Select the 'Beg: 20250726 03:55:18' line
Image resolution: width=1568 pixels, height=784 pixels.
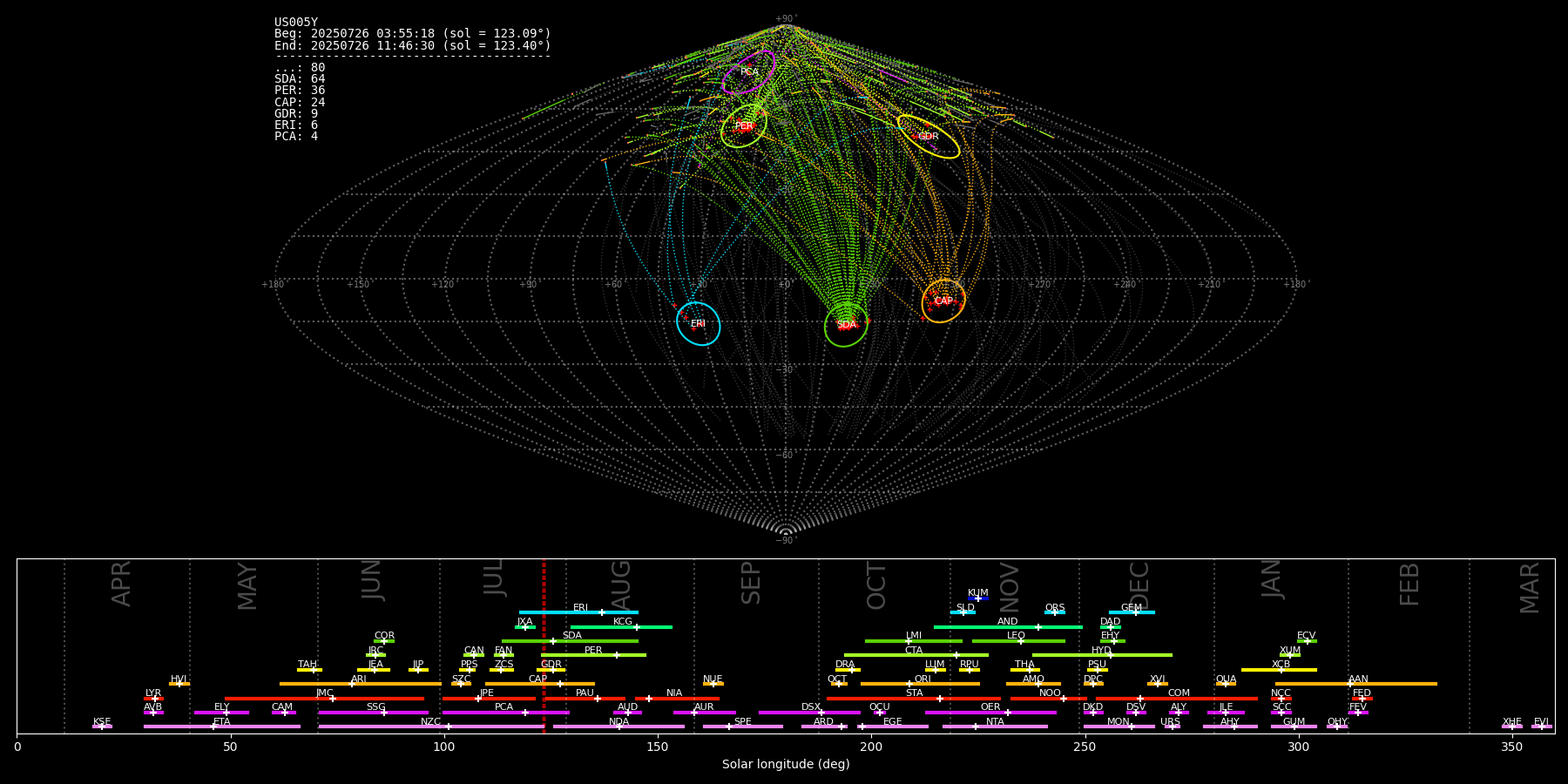(x=413, y=34)
